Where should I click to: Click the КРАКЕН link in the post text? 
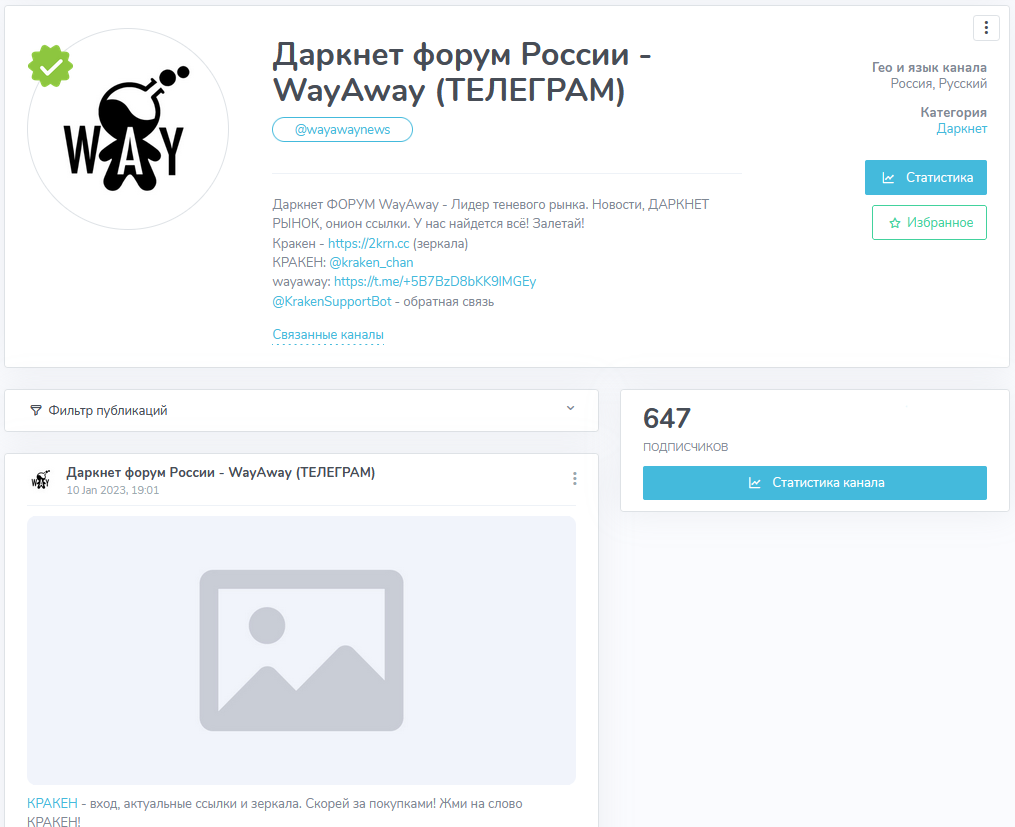click(52, 804)
